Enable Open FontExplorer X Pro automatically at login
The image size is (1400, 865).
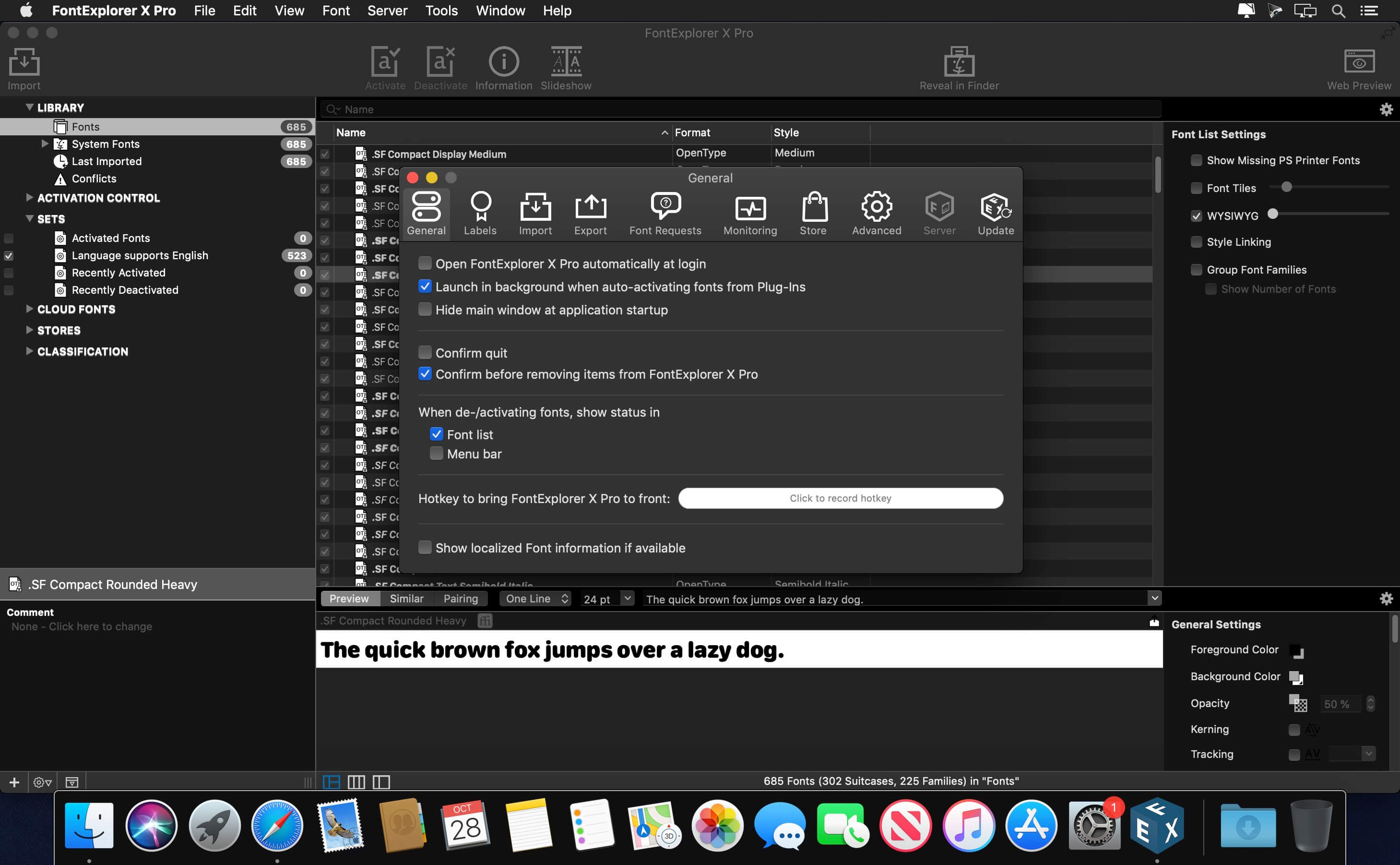[x=425, y=263]
